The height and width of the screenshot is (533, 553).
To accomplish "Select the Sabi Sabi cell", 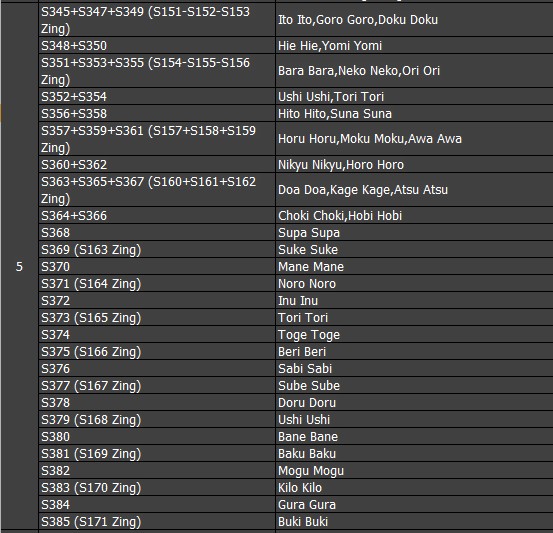I will 414,368.
